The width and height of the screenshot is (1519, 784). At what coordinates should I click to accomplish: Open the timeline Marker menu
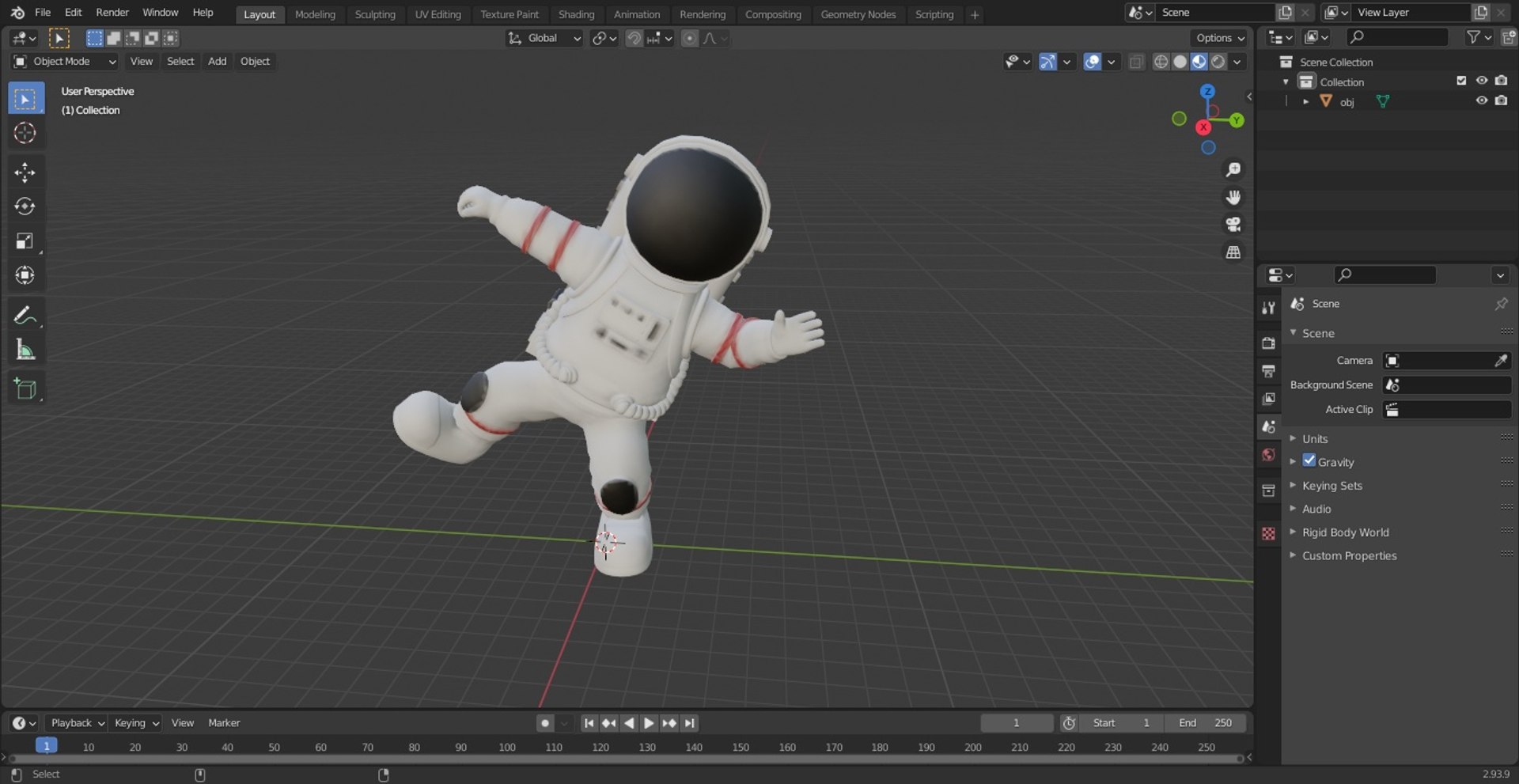[224, 723]
